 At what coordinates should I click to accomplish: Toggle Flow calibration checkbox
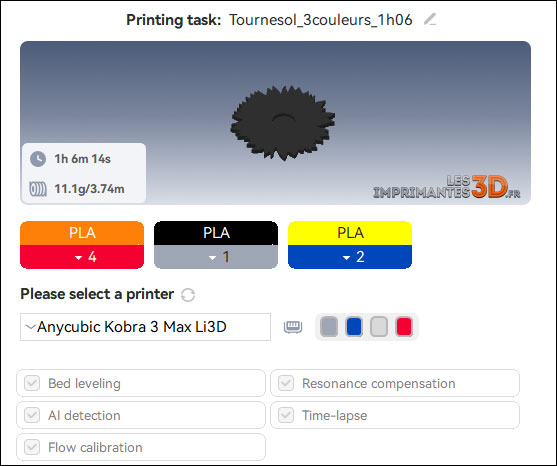coord(32,447)
